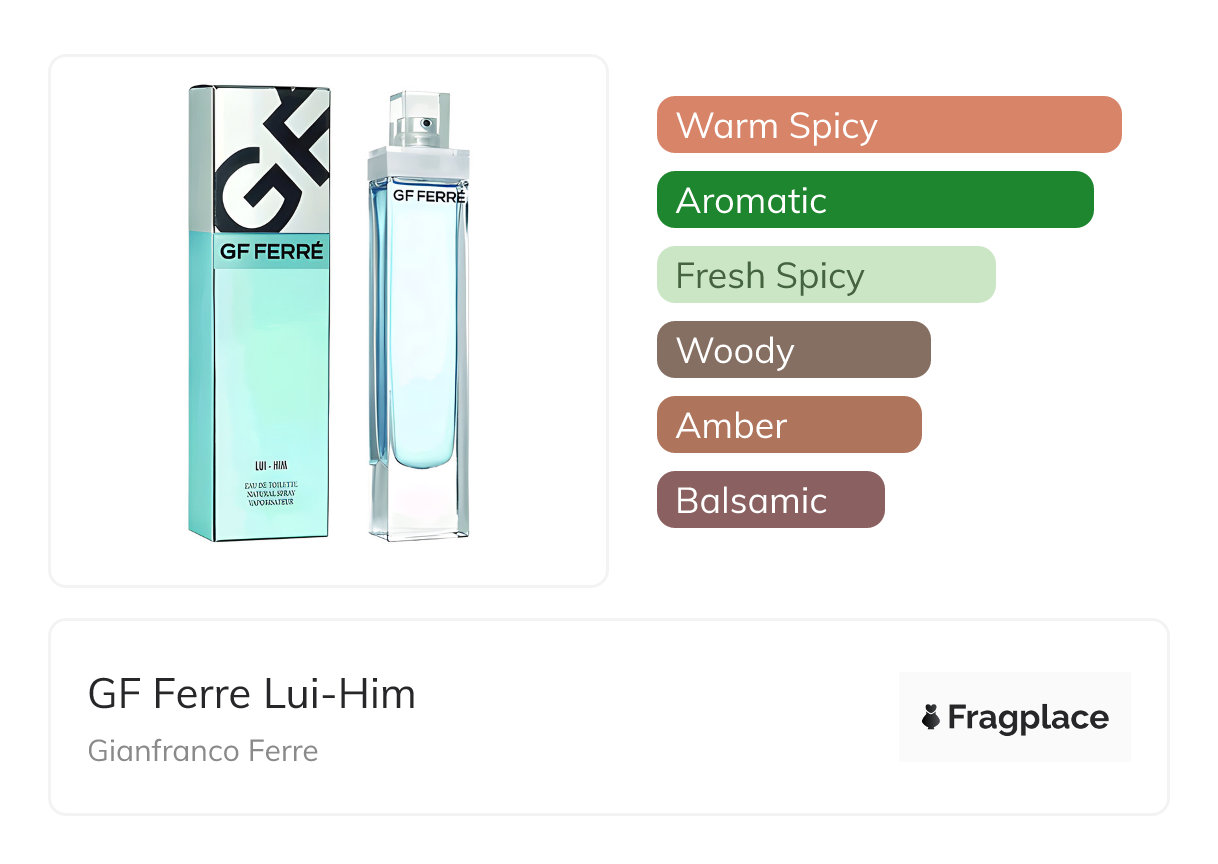
Task: Choose the Fresh Spicy accord bar
Action: tap(825, 275)
